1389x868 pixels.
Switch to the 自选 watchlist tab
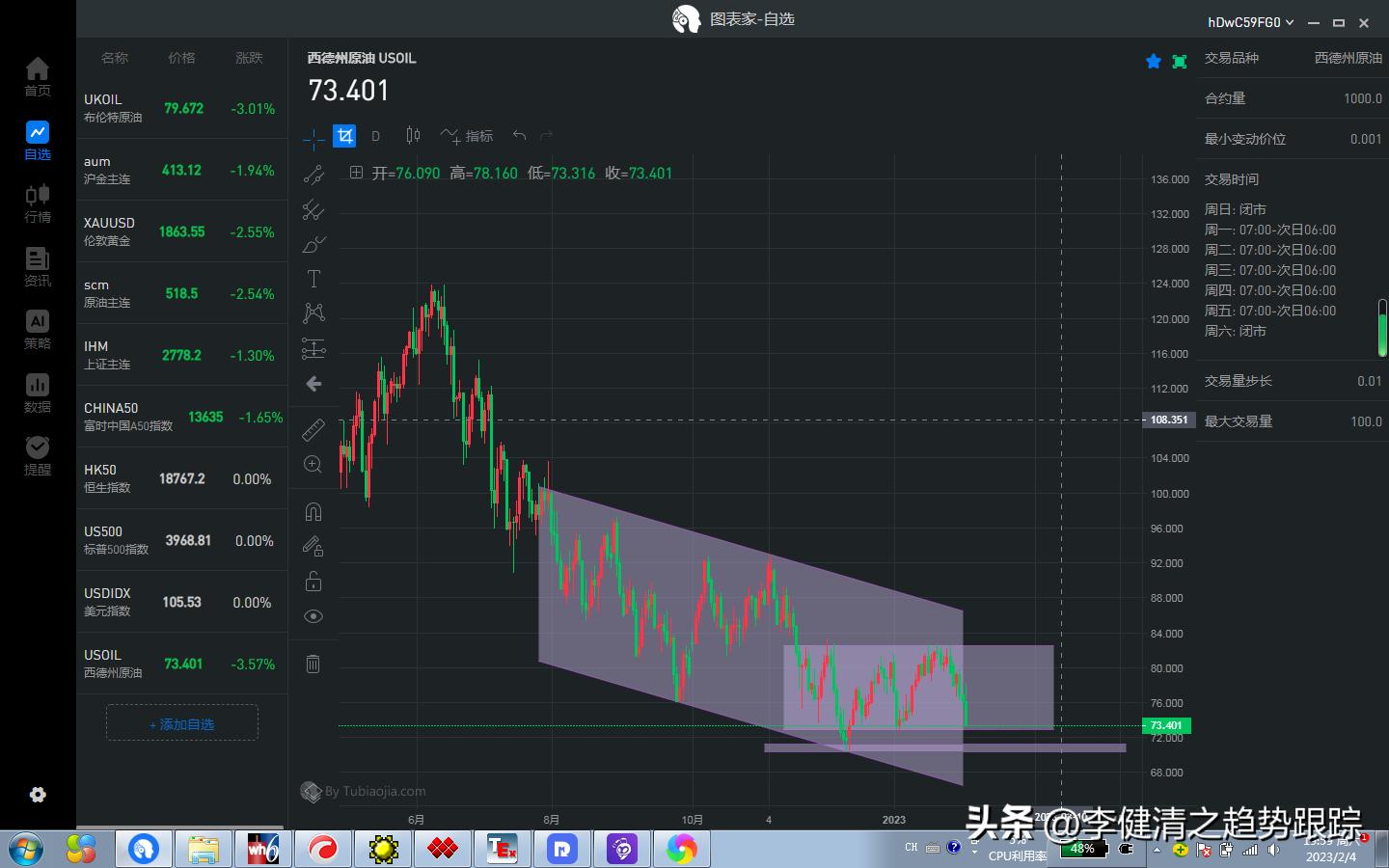38,140
